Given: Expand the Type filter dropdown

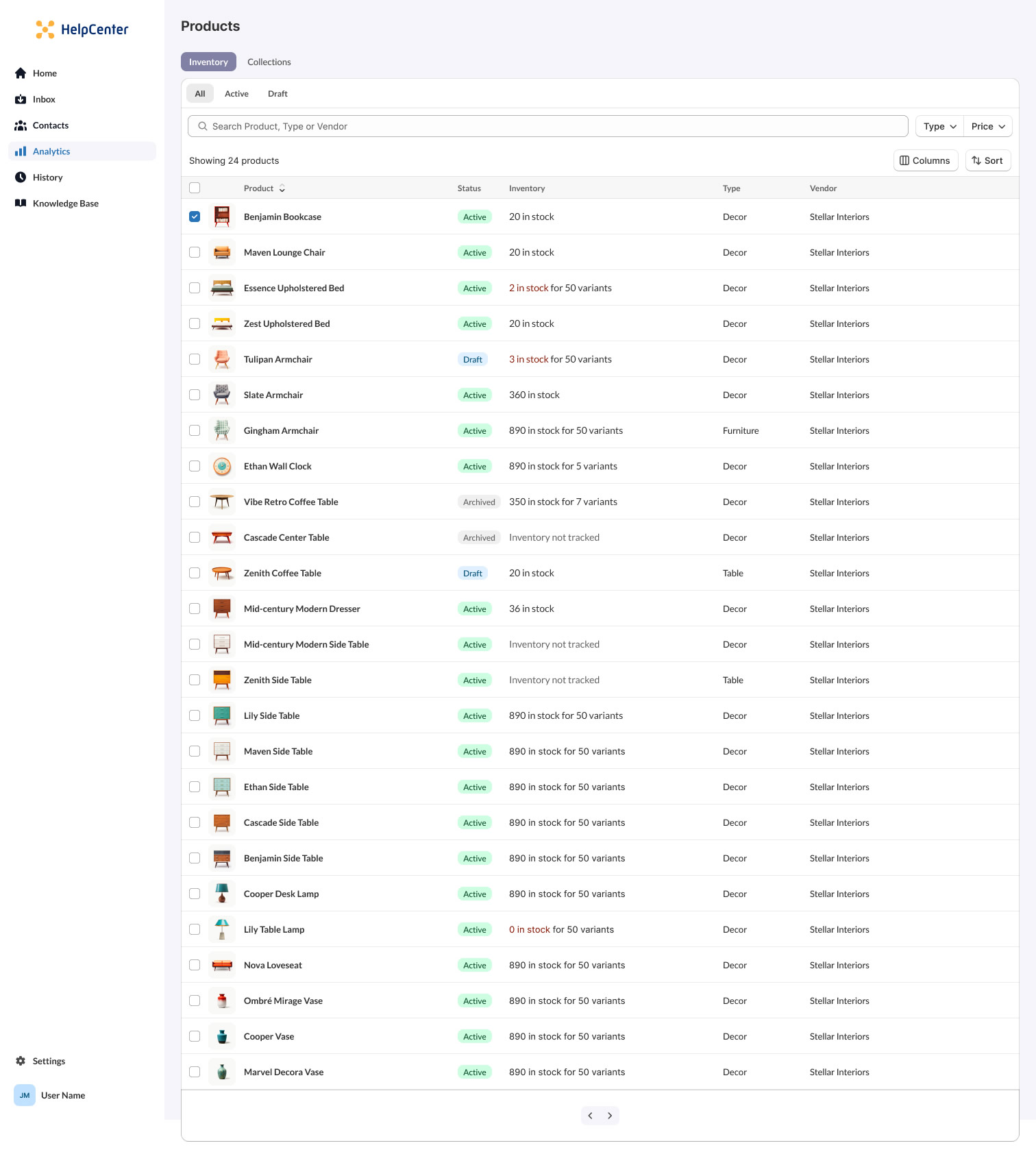Looking at the screenshot, I should point(939,126).
